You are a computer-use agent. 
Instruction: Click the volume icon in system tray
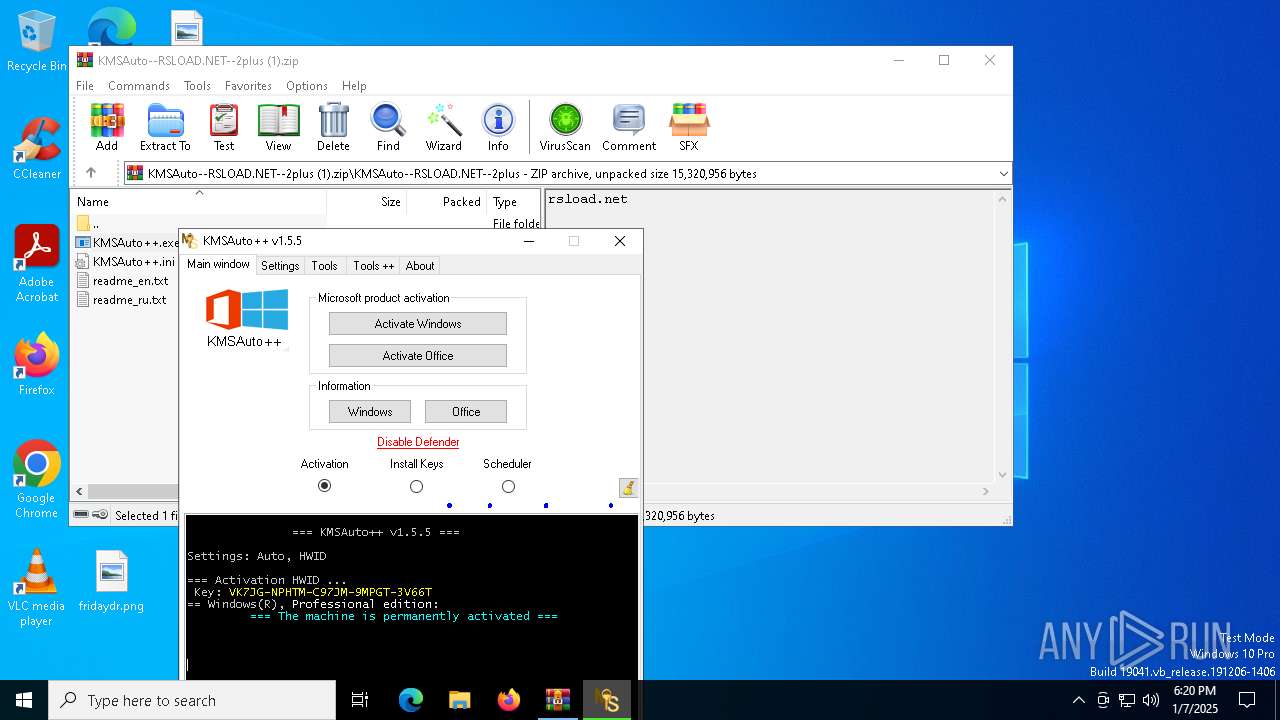[x=1151, y=700]
